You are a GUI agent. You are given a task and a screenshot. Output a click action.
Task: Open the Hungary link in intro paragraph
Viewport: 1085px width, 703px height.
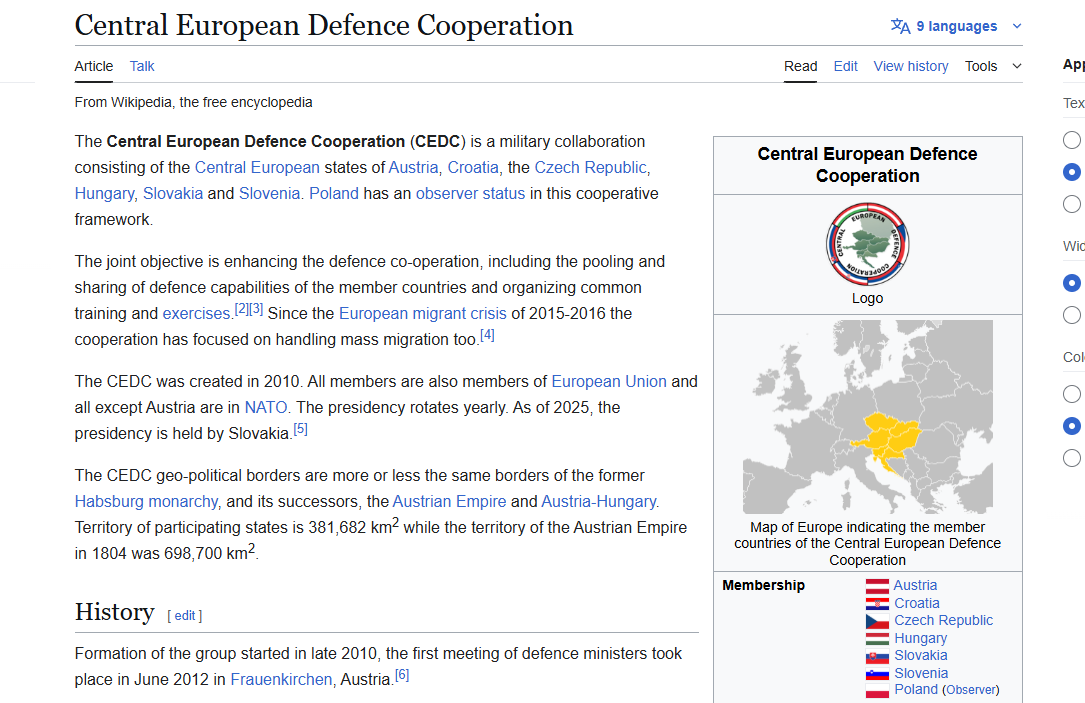point(104,194)
